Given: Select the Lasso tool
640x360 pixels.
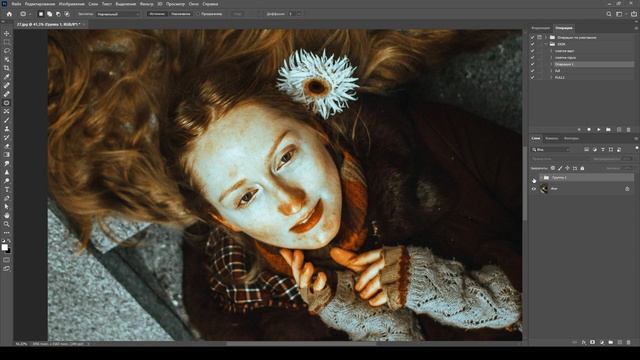Looking at the screenshot, I should coord(7,51).
